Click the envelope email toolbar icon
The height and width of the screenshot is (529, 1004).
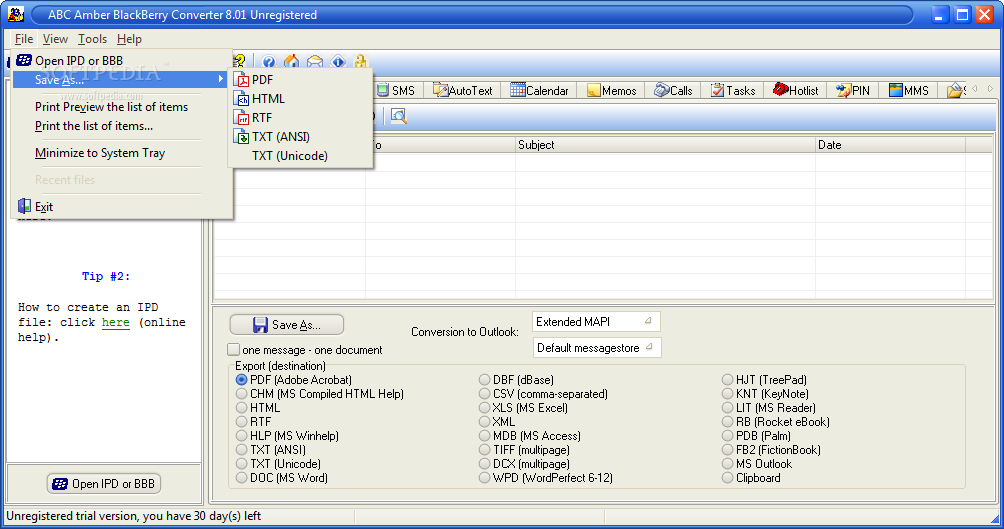(315, 62)
